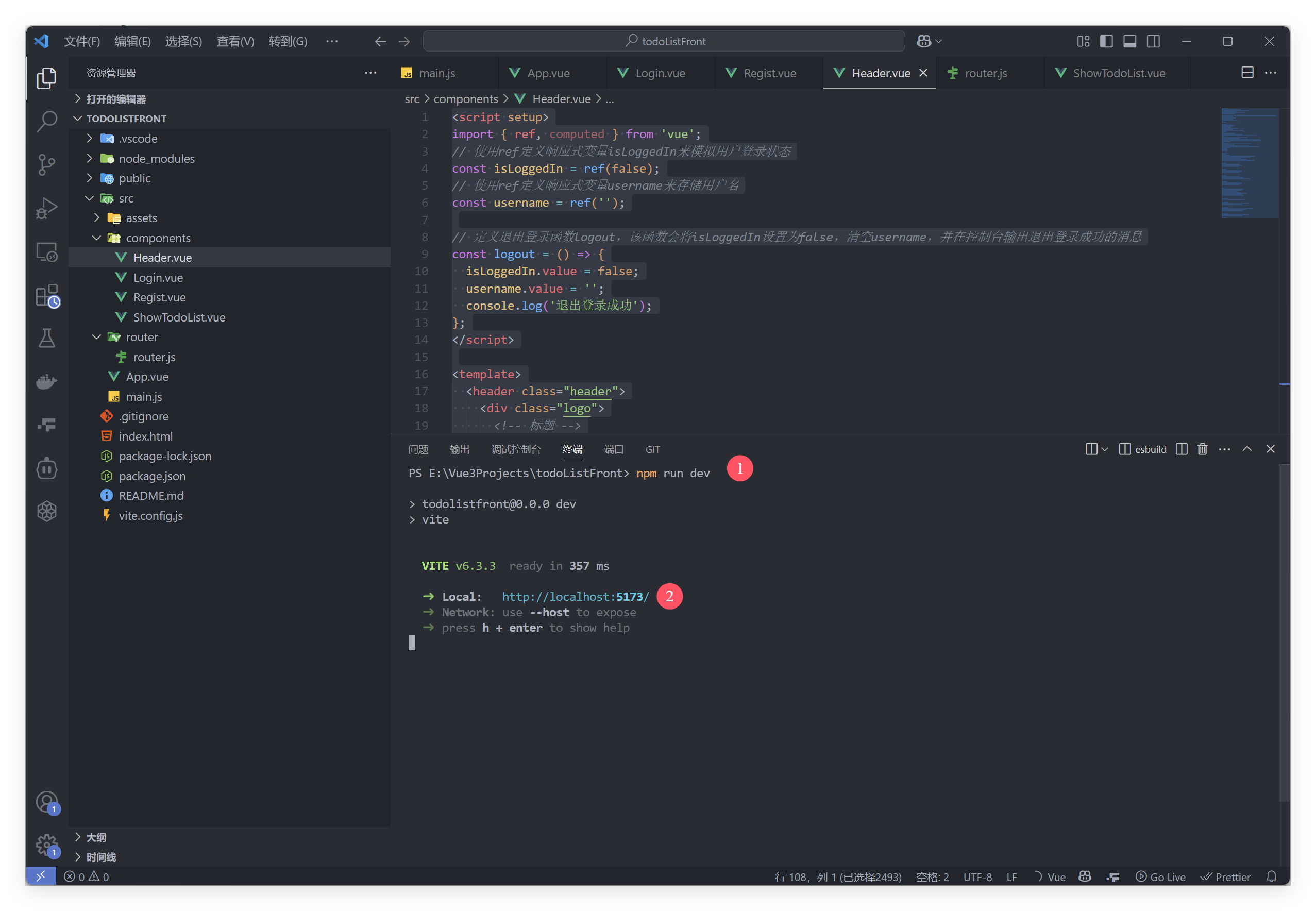Screen dimensions: 1316x911
Task: Click errors and warnings count in status bar
Action: point(86,876)
